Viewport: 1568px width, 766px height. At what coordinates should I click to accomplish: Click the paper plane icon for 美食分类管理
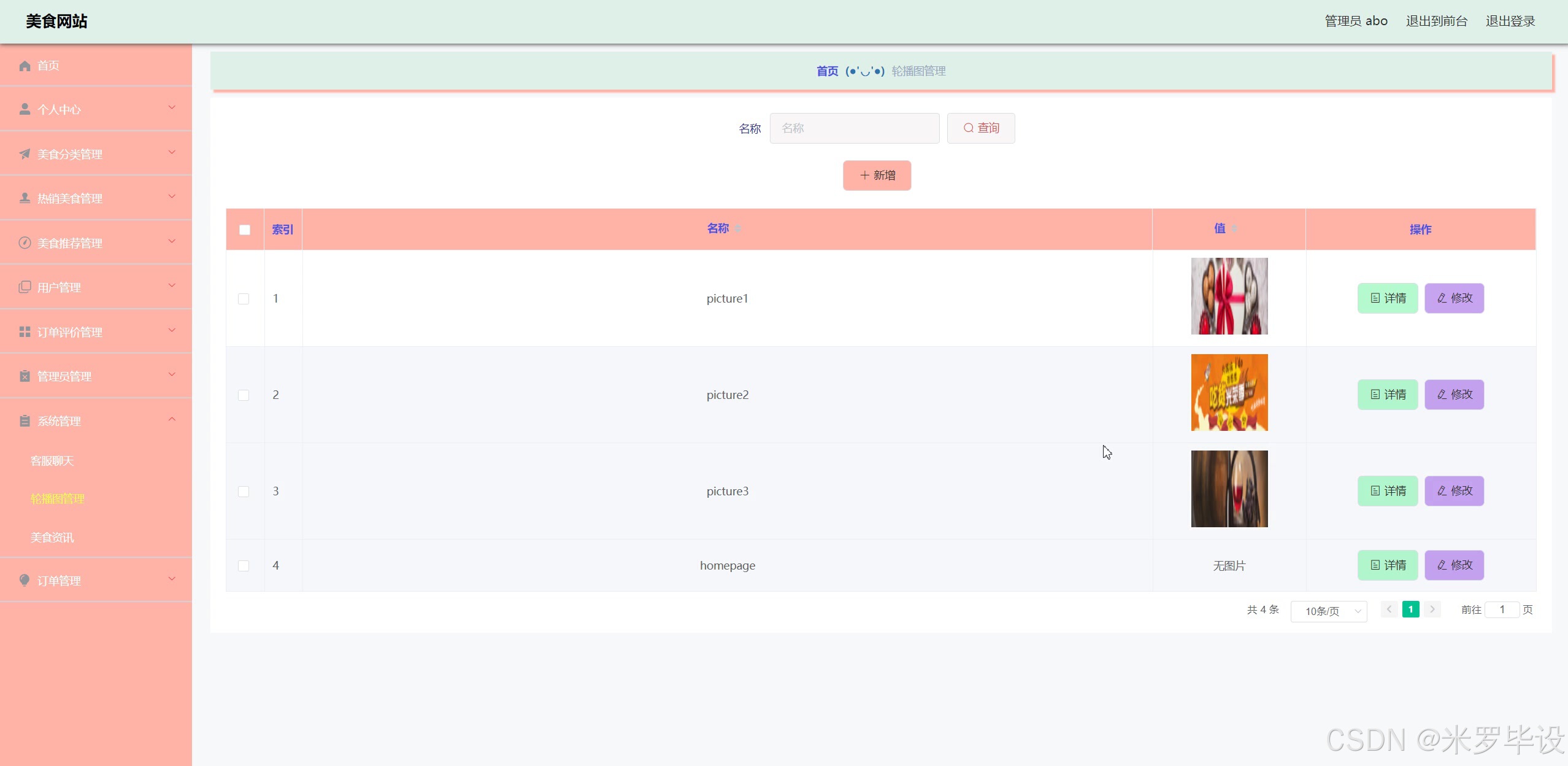tap(25, 153)
